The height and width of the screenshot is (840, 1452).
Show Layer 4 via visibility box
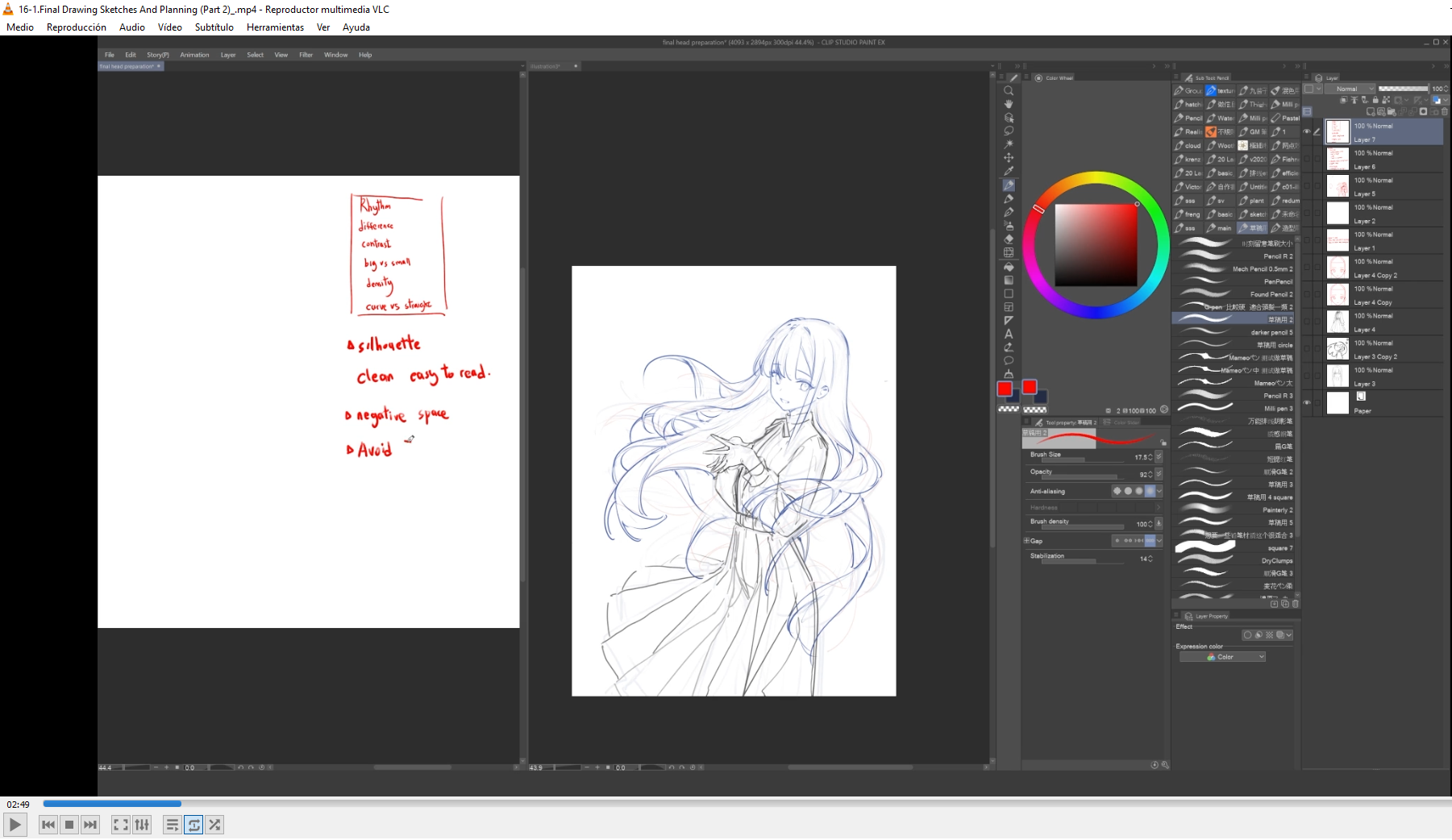click(x=1307, y=322)
